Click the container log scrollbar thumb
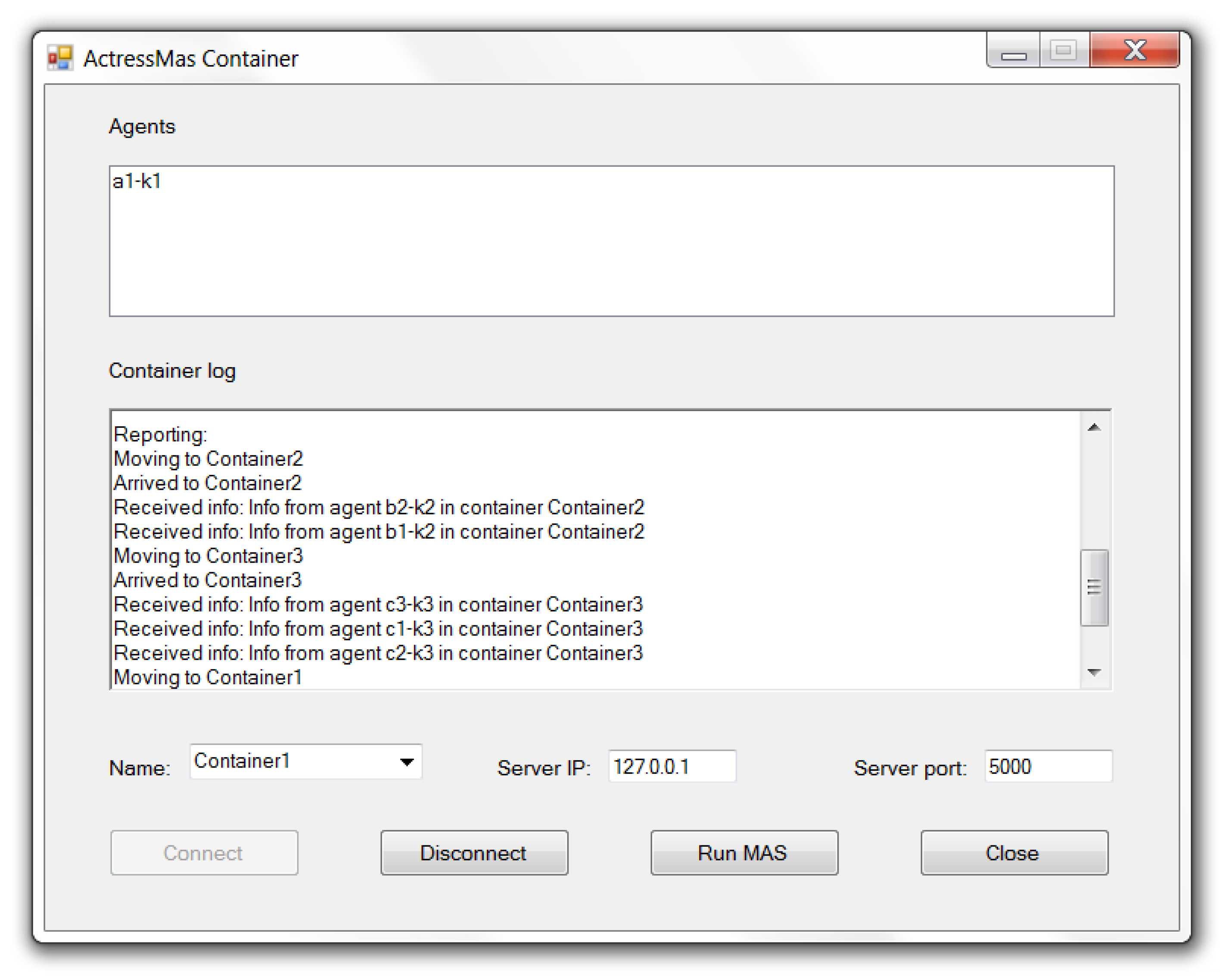1232x976 pixels. 1093,587
